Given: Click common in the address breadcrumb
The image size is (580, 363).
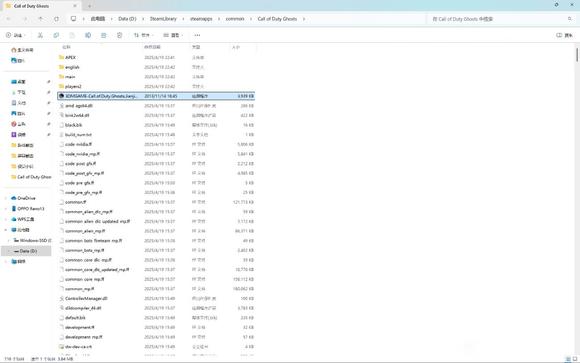Looking at the screenshot, I should click(235, 19).
